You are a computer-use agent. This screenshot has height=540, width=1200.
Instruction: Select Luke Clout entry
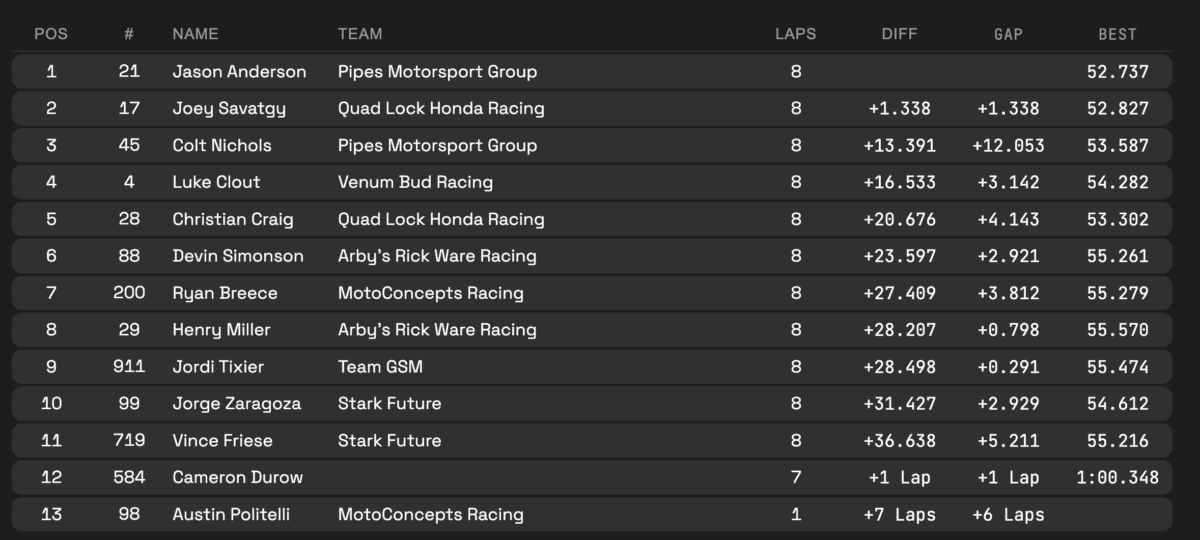click(x=216, y=183)
